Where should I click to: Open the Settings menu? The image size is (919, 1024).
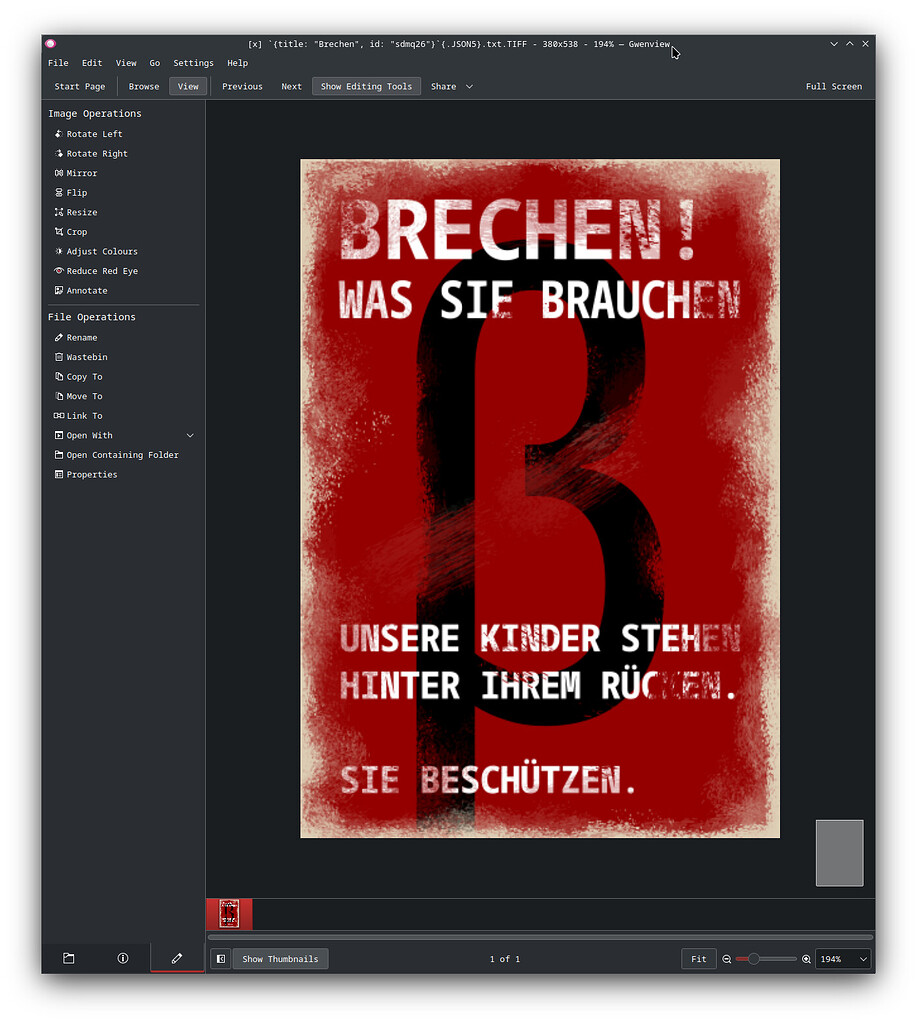193,63
